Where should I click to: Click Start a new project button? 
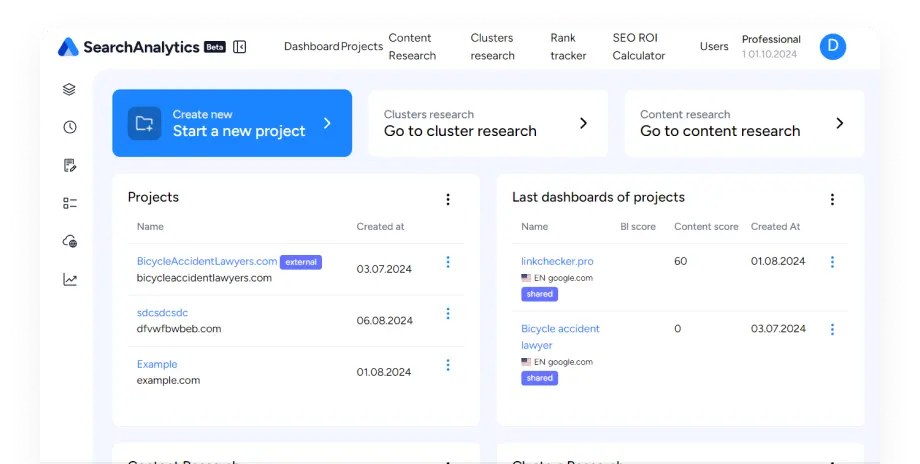(232, 123)
